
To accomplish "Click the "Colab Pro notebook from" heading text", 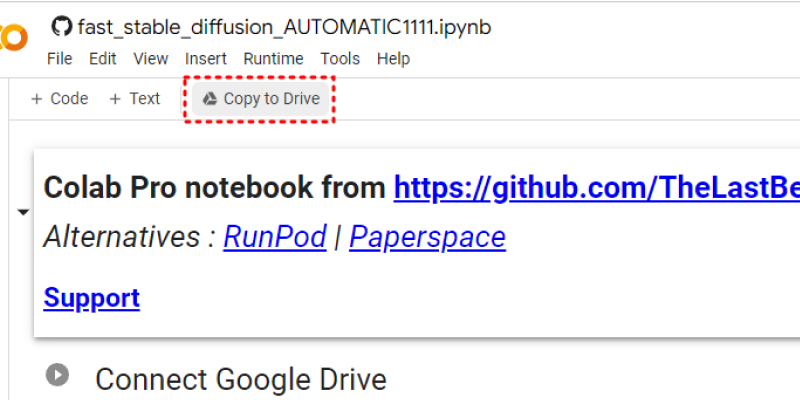I will pyautogui.click(x=215, y=188).
